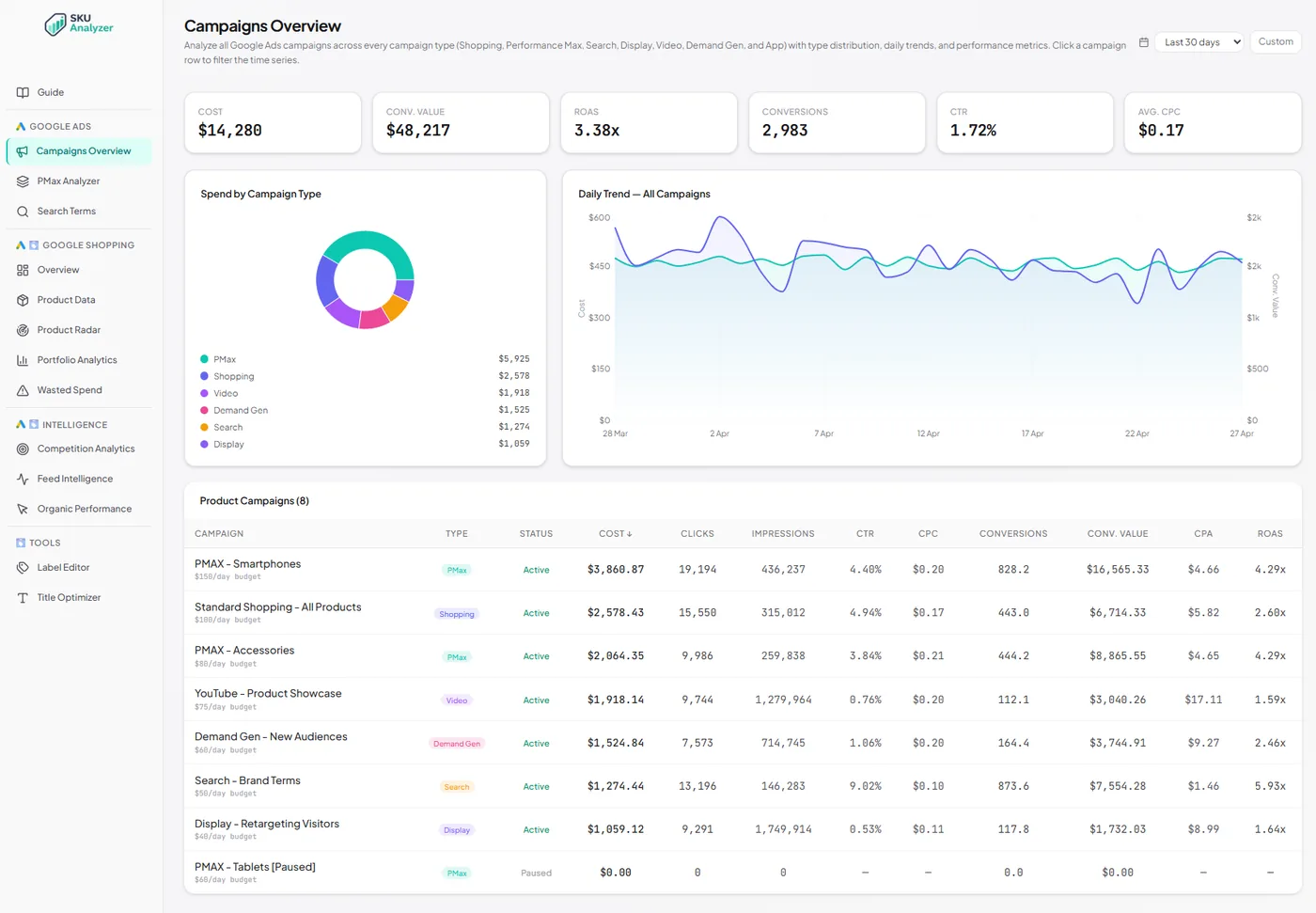Select YouTube - Product Showcase campaign
This screenshot has height=913, width=1316.
point(743,700)
